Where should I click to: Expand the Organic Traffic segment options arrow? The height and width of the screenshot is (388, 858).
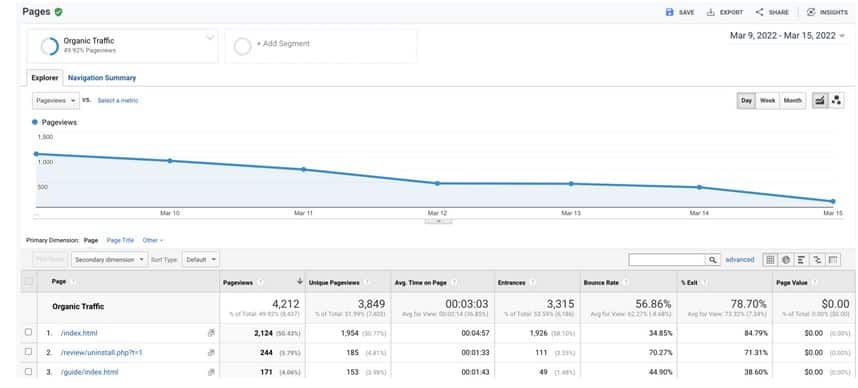click(x=210, y=38)
